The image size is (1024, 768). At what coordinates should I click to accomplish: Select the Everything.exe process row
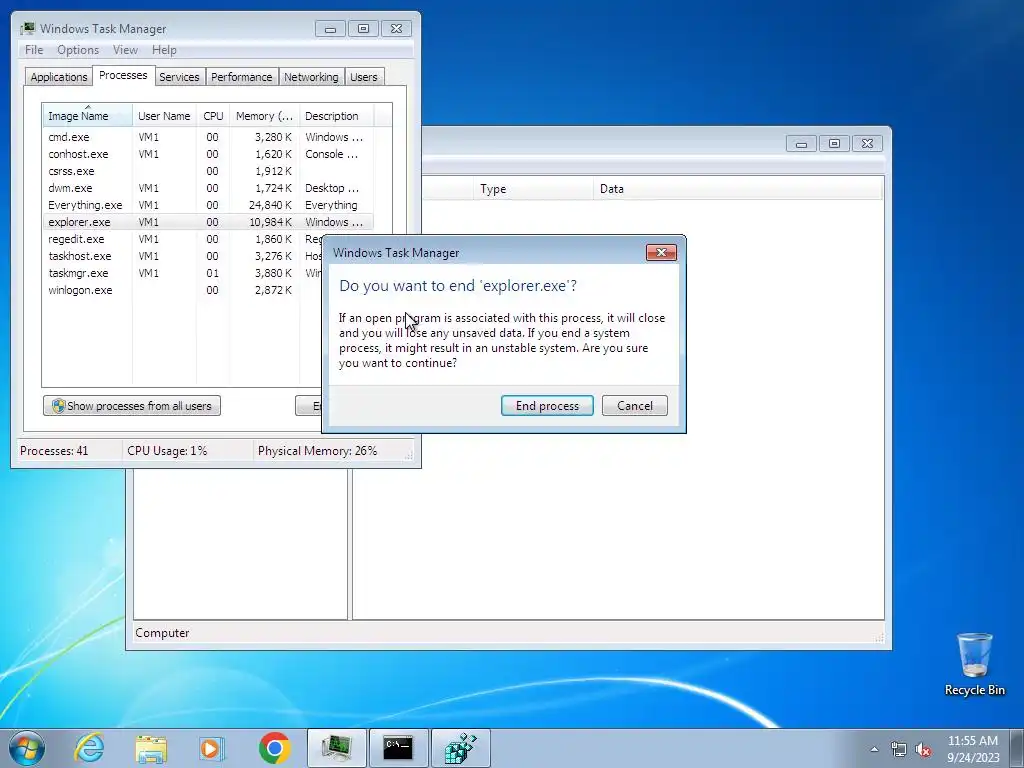(x=208, y=205)
